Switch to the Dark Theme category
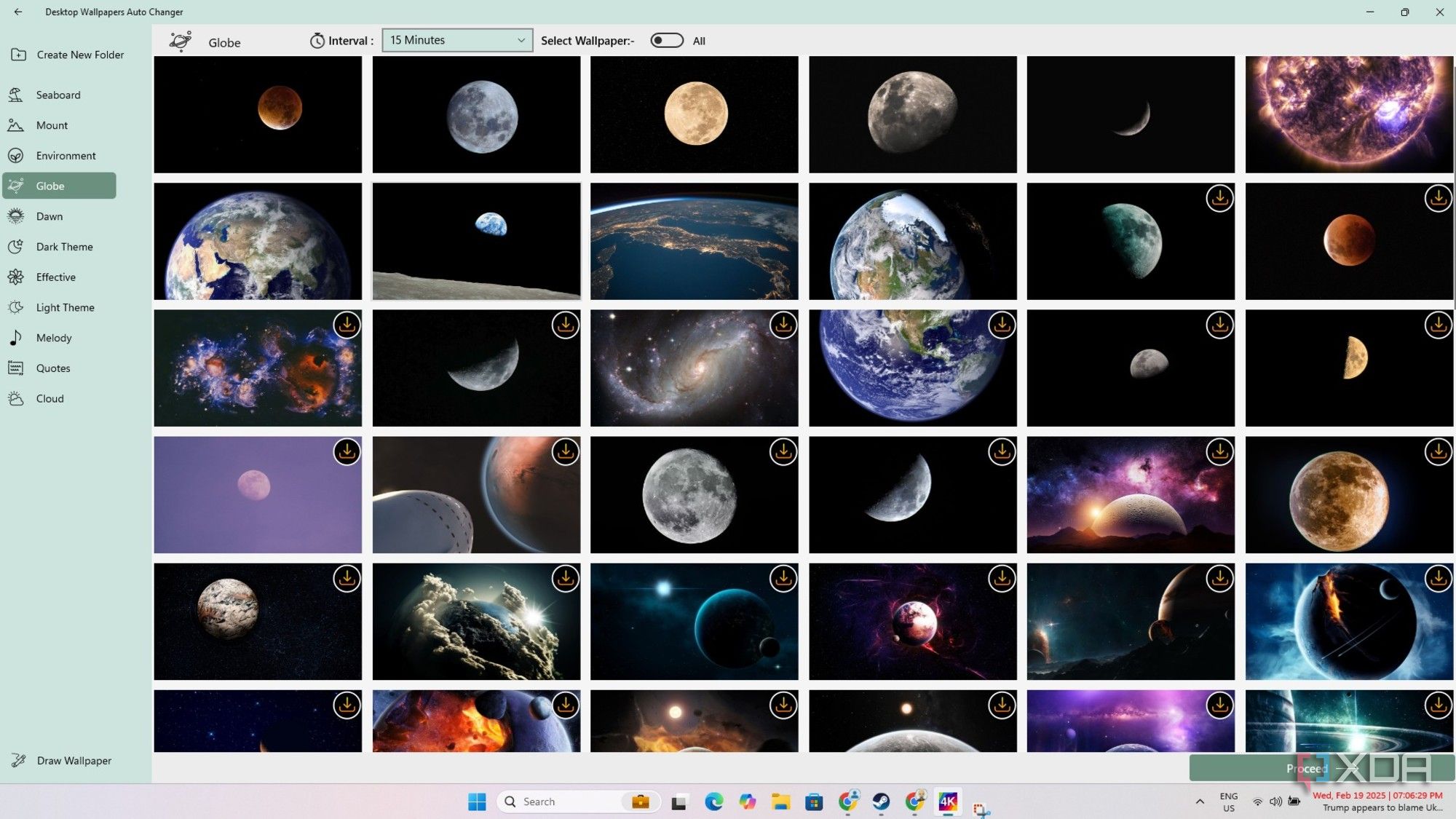 click(x=64, y=246)
